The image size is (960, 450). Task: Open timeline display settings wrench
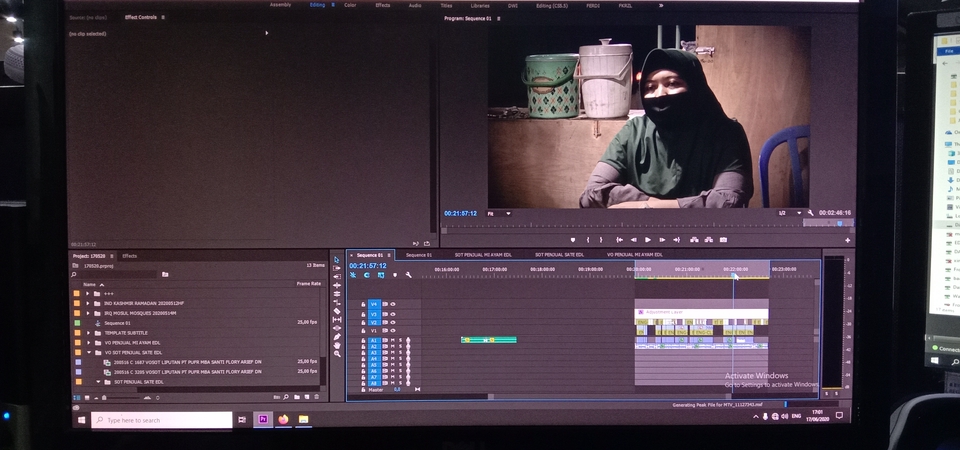(408, 276)
